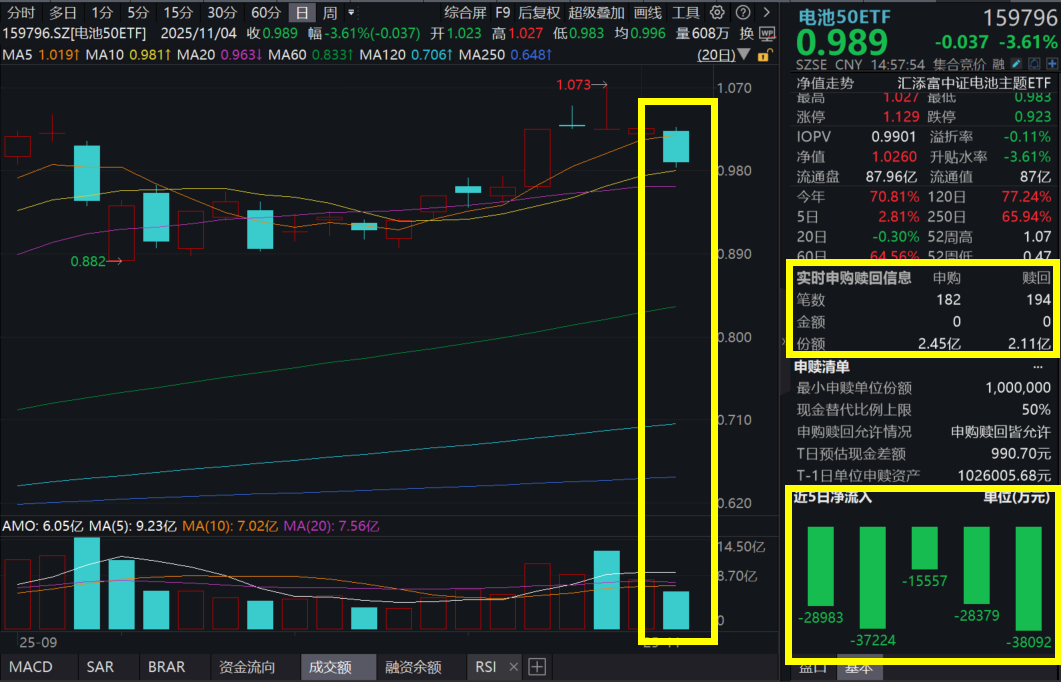
Task: Enable the 日 daily candlestick view
Action: click(x=303, y=13)
